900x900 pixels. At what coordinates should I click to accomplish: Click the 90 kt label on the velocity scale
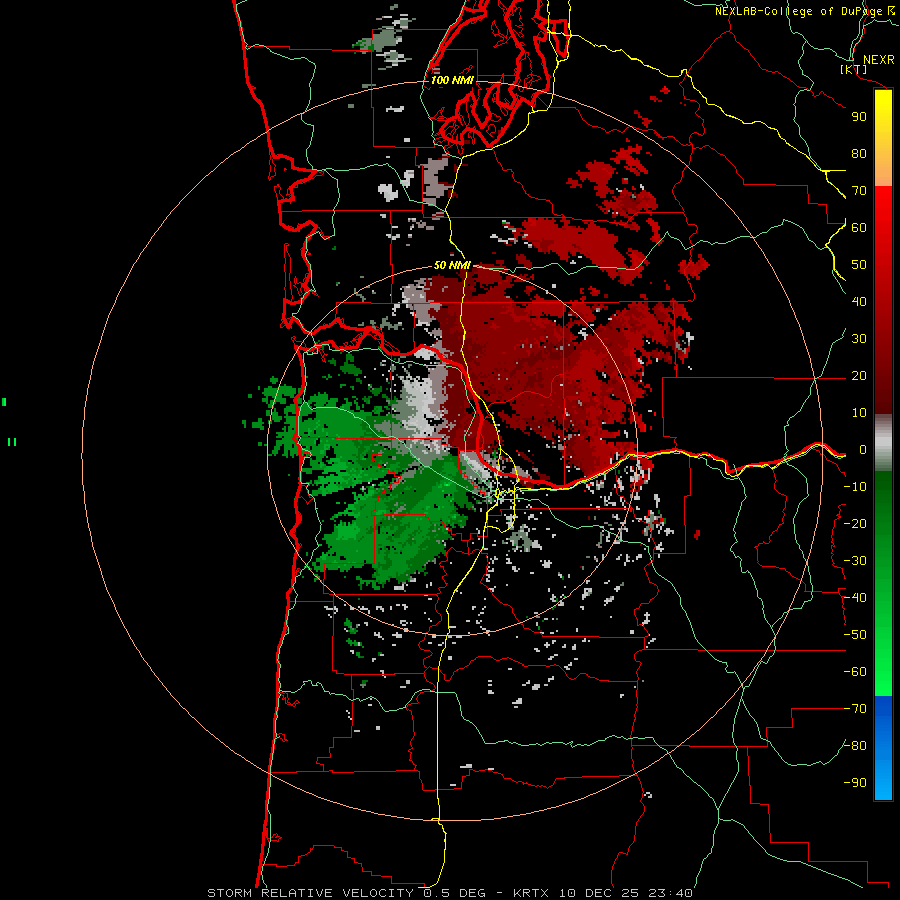pyautogui.click(x=859, y=117)
